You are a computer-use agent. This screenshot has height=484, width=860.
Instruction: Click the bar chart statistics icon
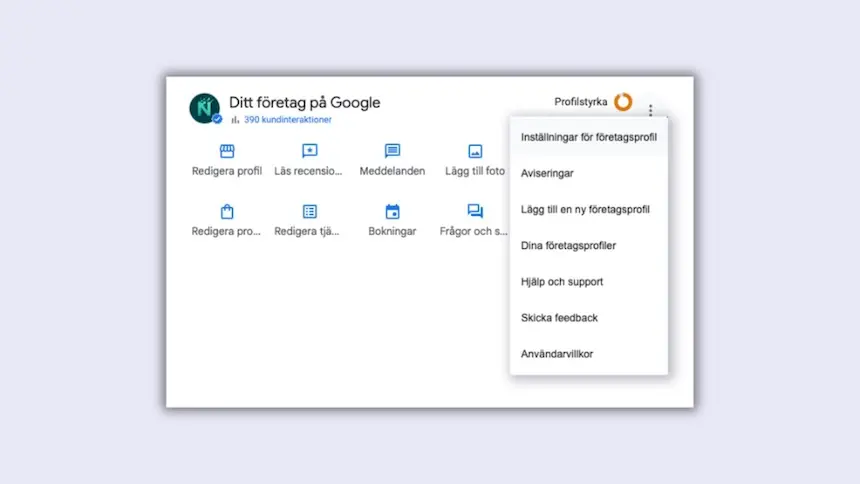pyautogui.click(x=235, y=120)
